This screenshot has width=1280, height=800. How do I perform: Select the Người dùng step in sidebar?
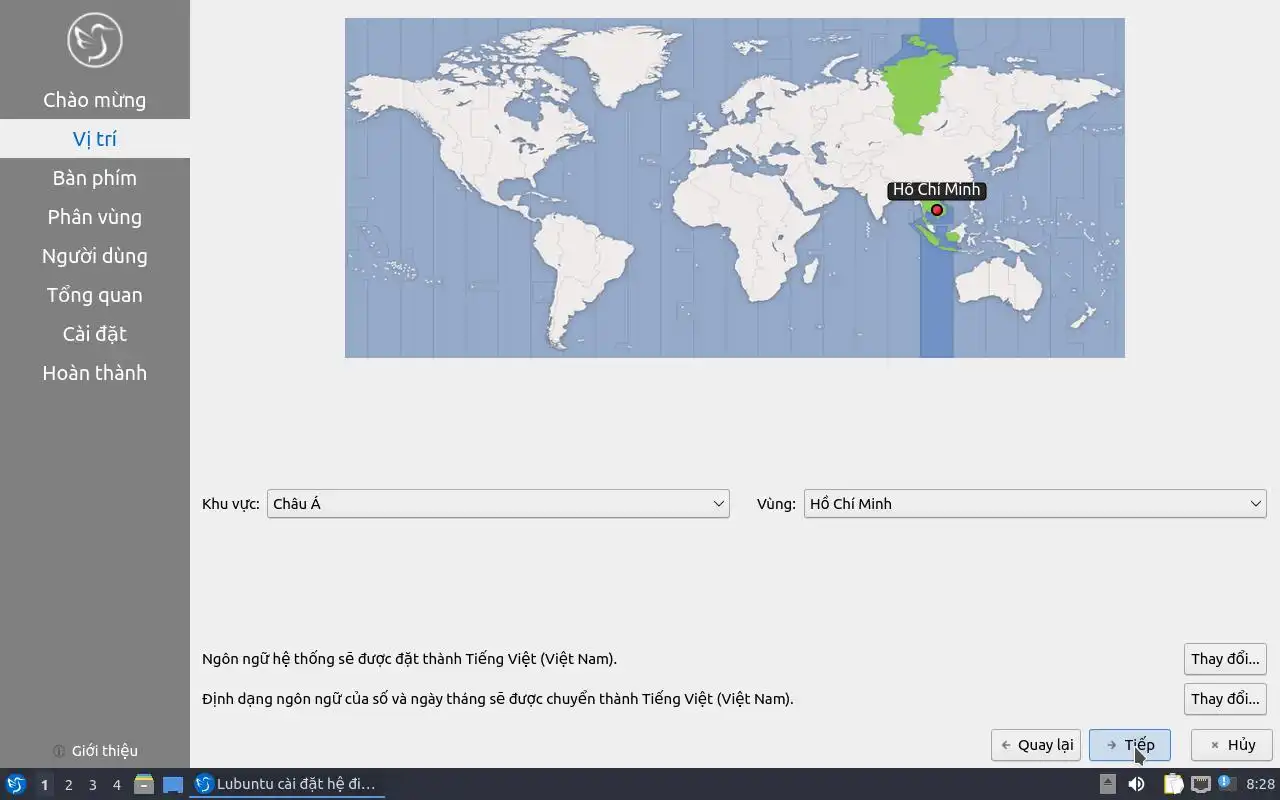click(x=95, y=256)
